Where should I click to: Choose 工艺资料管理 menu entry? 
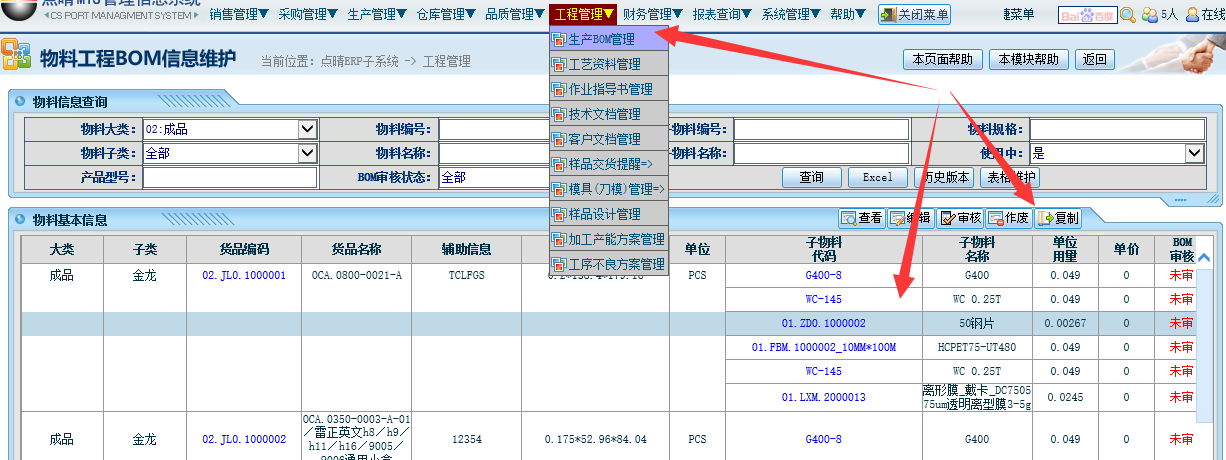click(x=604, y=64)
